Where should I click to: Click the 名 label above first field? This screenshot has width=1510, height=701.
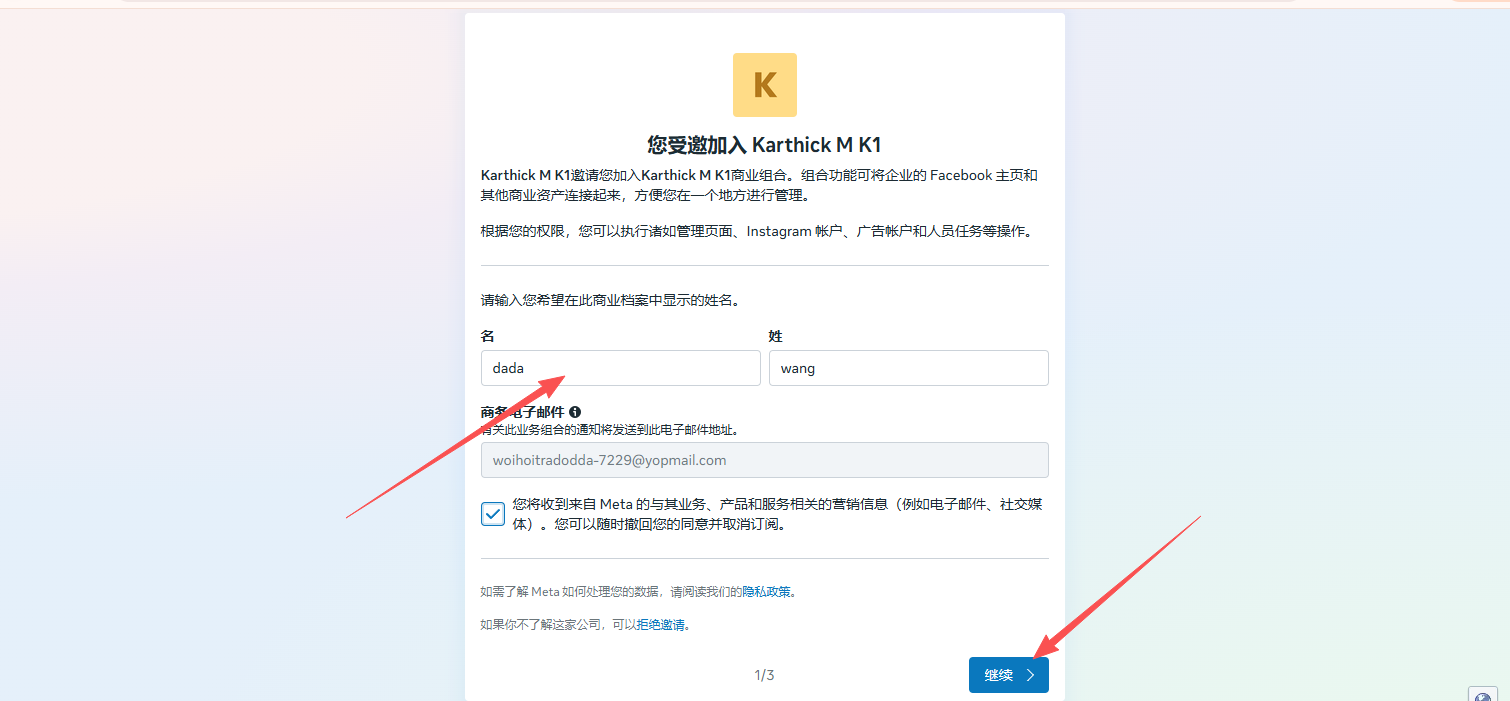tap(488, 336)
